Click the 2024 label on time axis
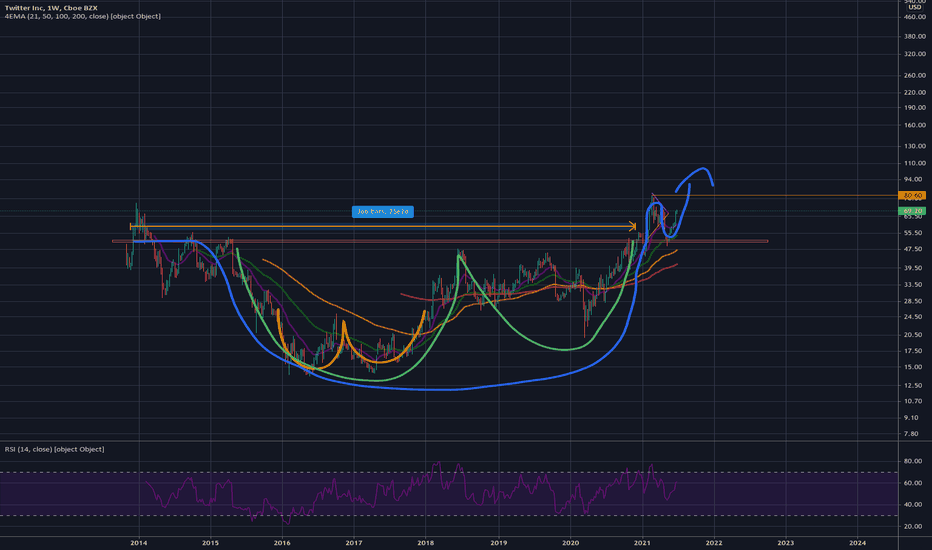932x550 pixels. [858, 542]
